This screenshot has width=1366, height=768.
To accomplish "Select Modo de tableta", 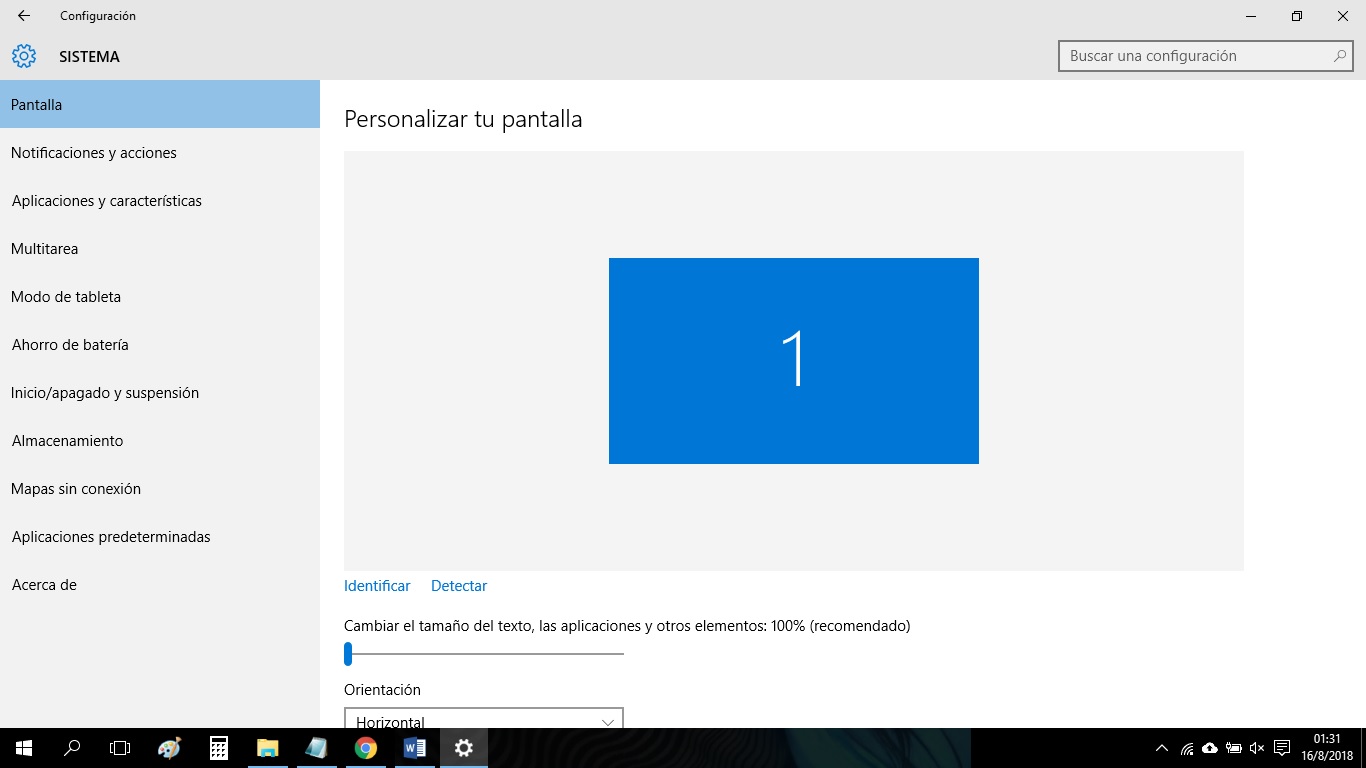I will coord(160,296).
